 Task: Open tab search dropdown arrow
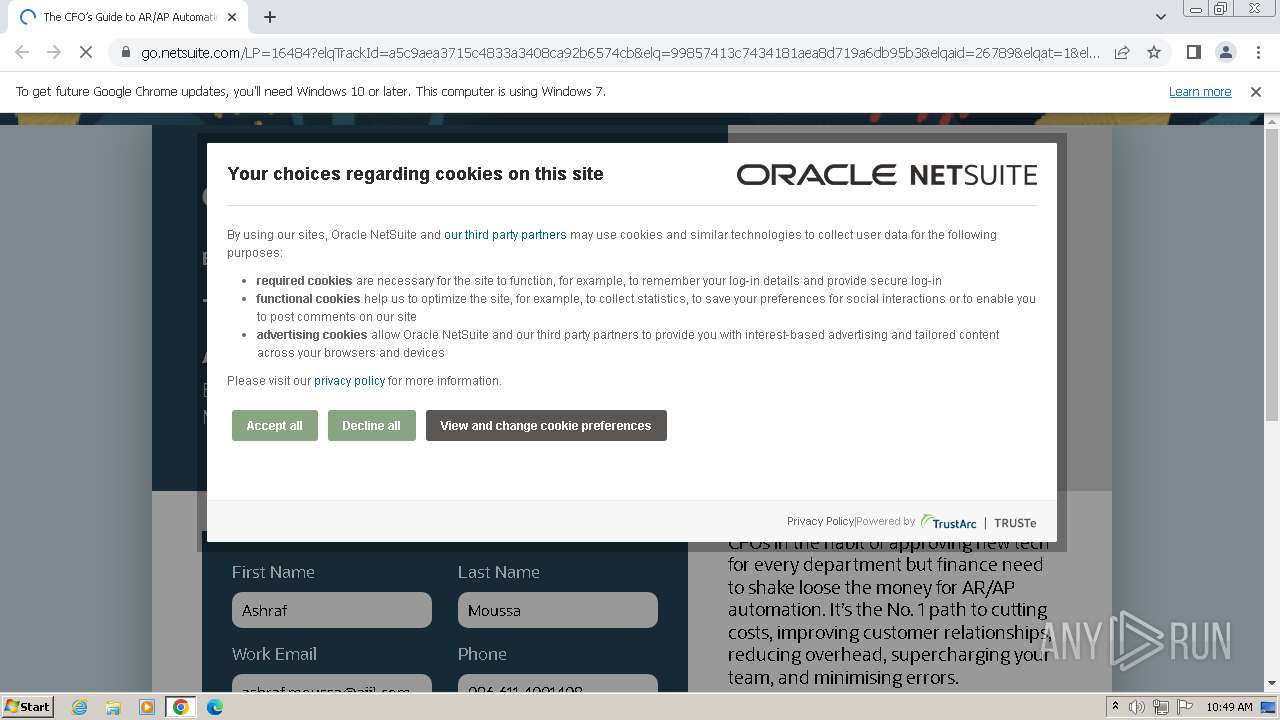tap(1160, 17)
